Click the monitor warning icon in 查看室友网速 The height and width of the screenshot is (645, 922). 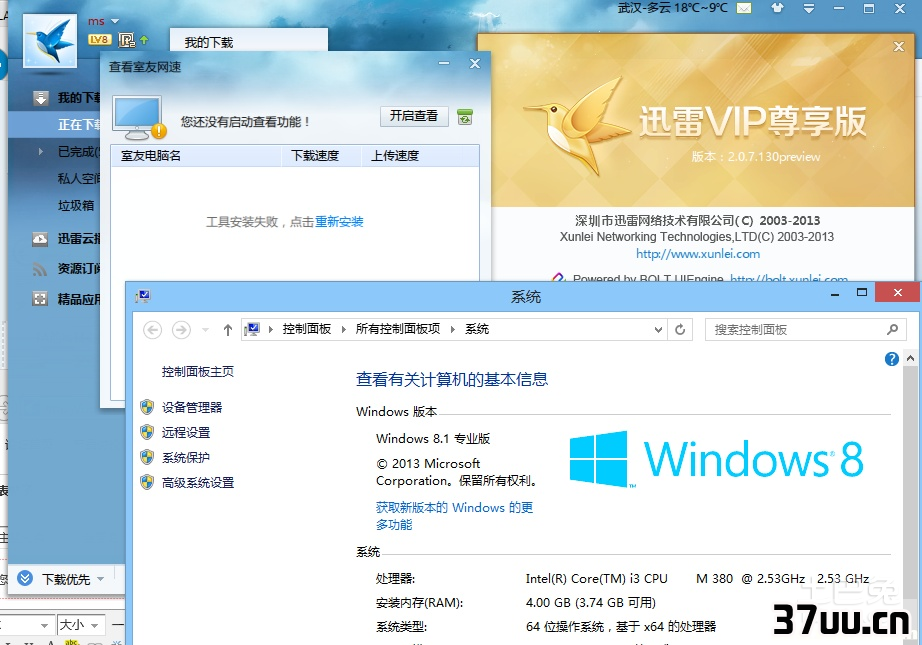coord(138,118)
